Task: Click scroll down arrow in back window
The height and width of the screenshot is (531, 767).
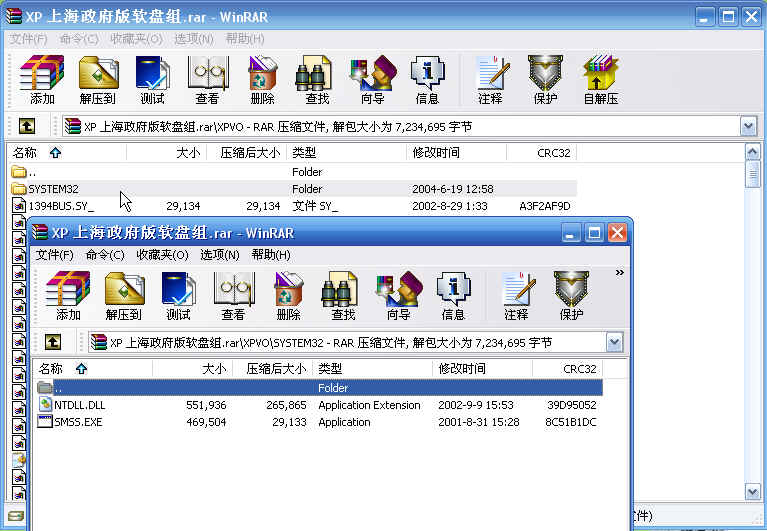Action: 752,491
